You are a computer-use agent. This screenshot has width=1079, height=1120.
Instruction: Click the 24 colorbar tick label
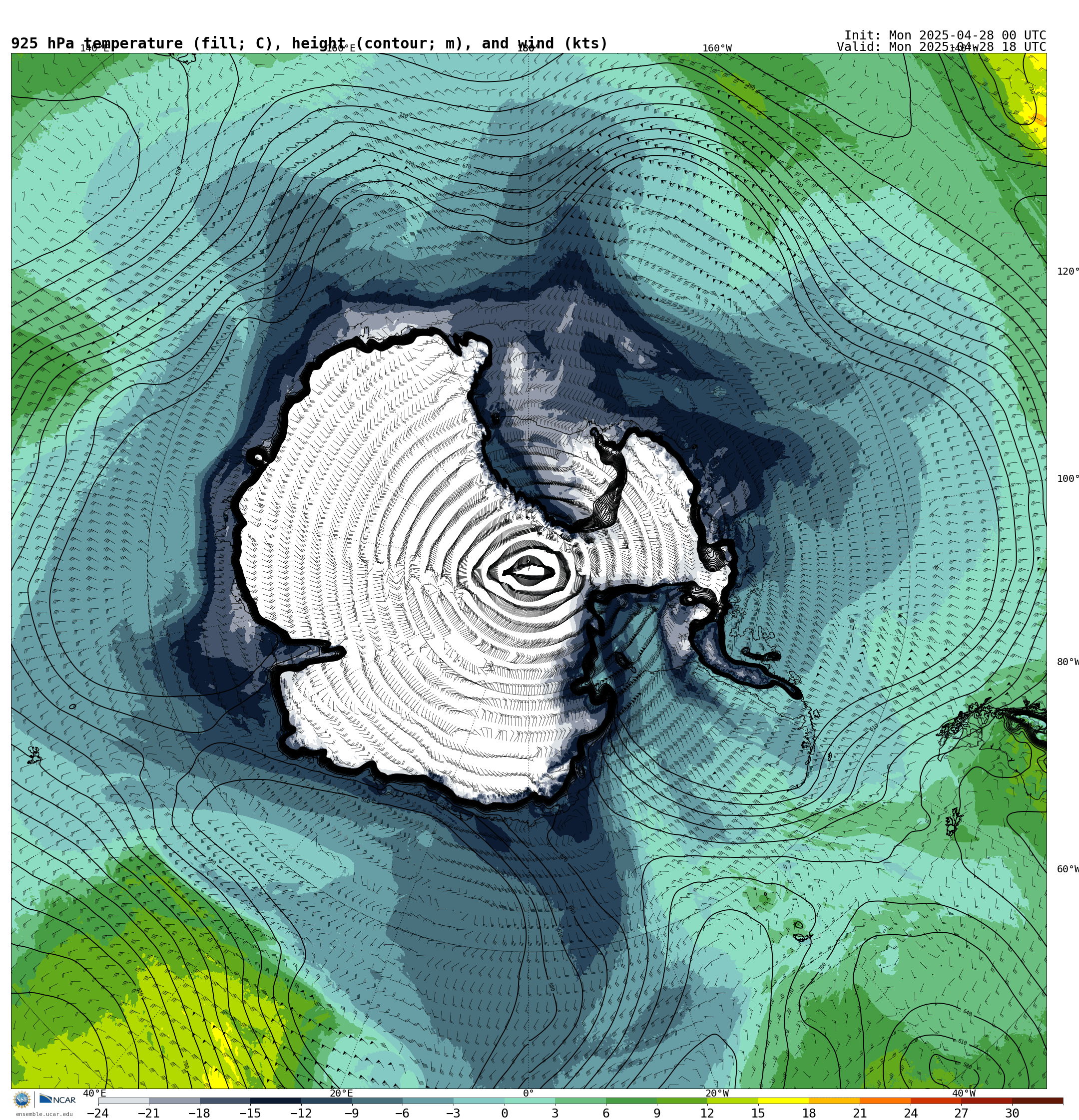(911, 1113)
